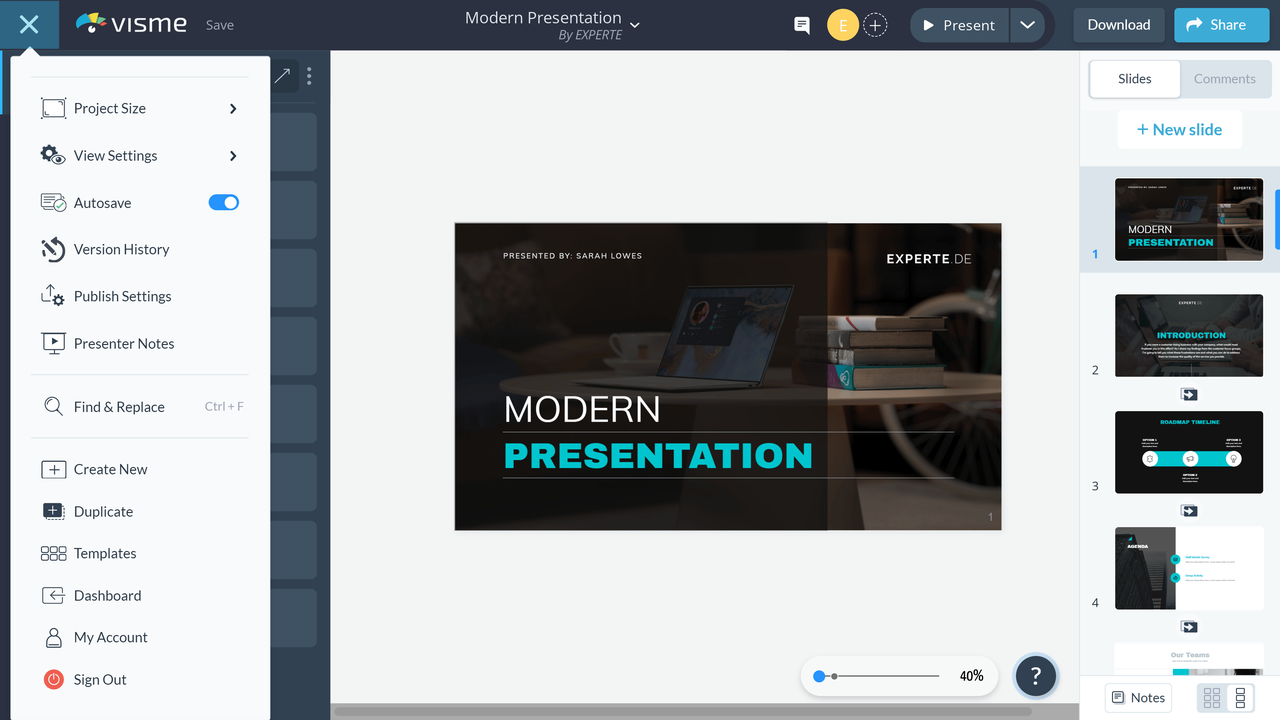1280x720 pixels.
Task: Switch to the Comments tab
Action: click(x=1225, y=78)
